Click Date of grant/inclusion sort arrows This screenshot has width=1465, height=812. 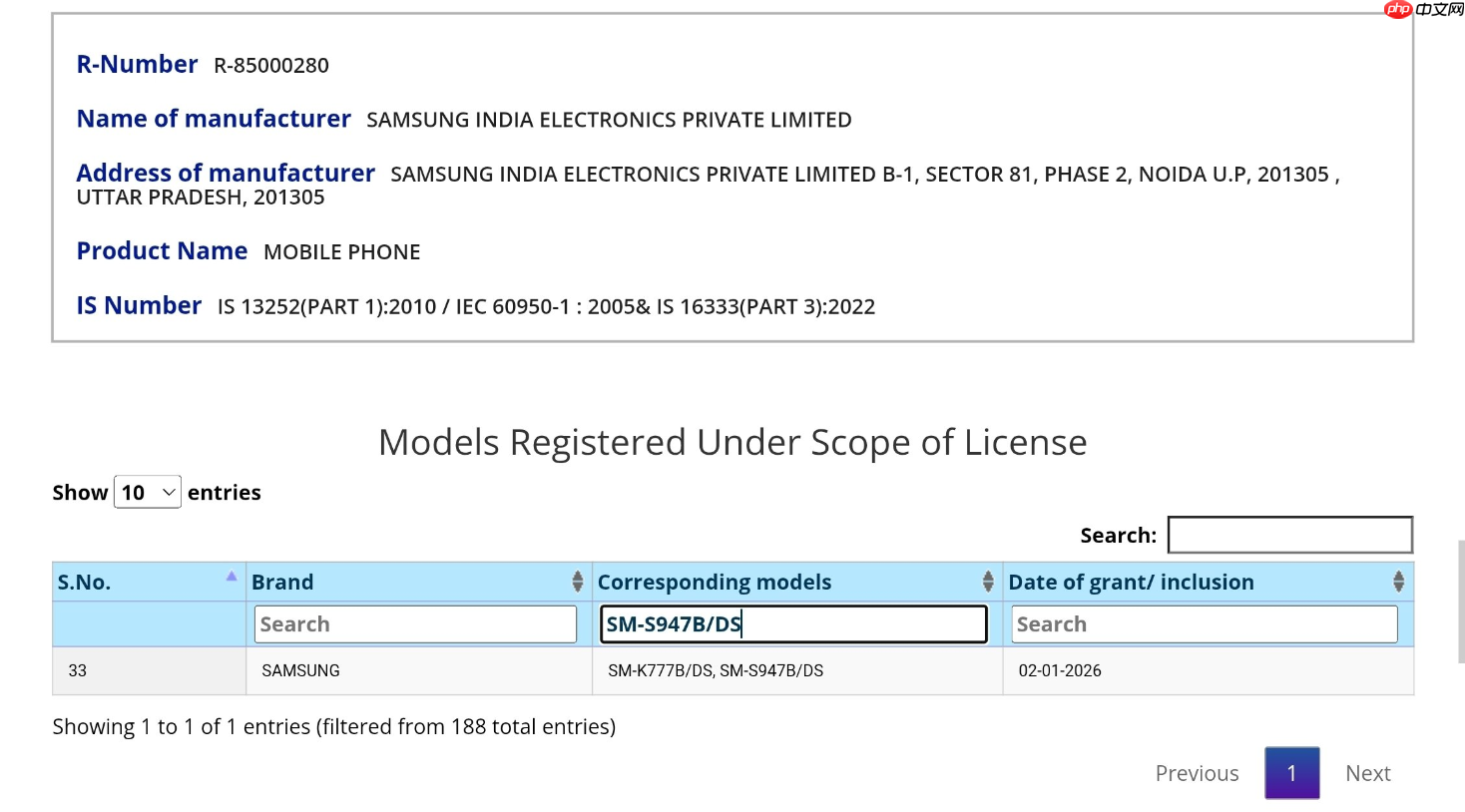click(x=1398, y=582)
